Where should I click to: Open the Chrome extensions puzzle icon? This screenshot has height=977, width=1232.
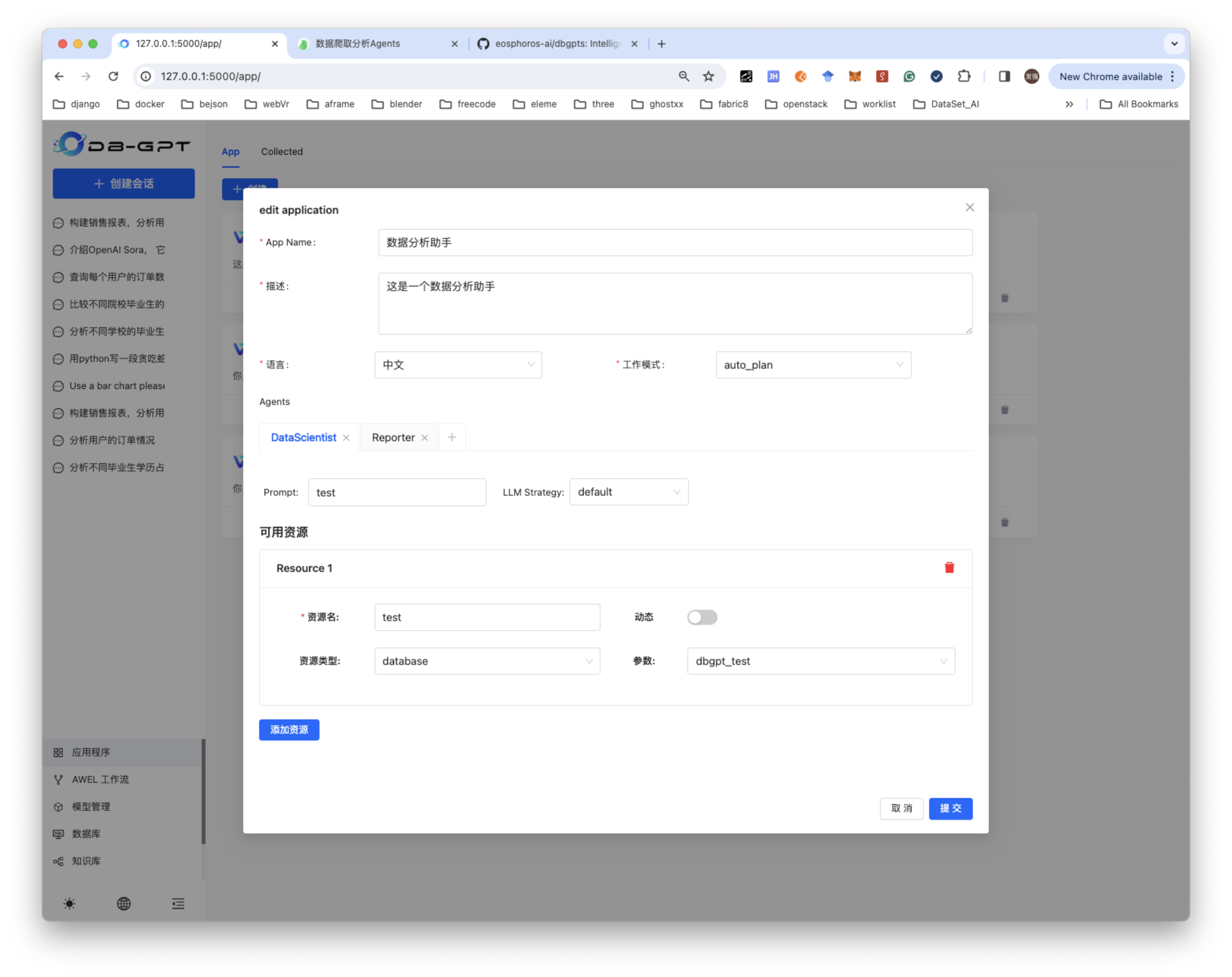[x=964, y=77]
